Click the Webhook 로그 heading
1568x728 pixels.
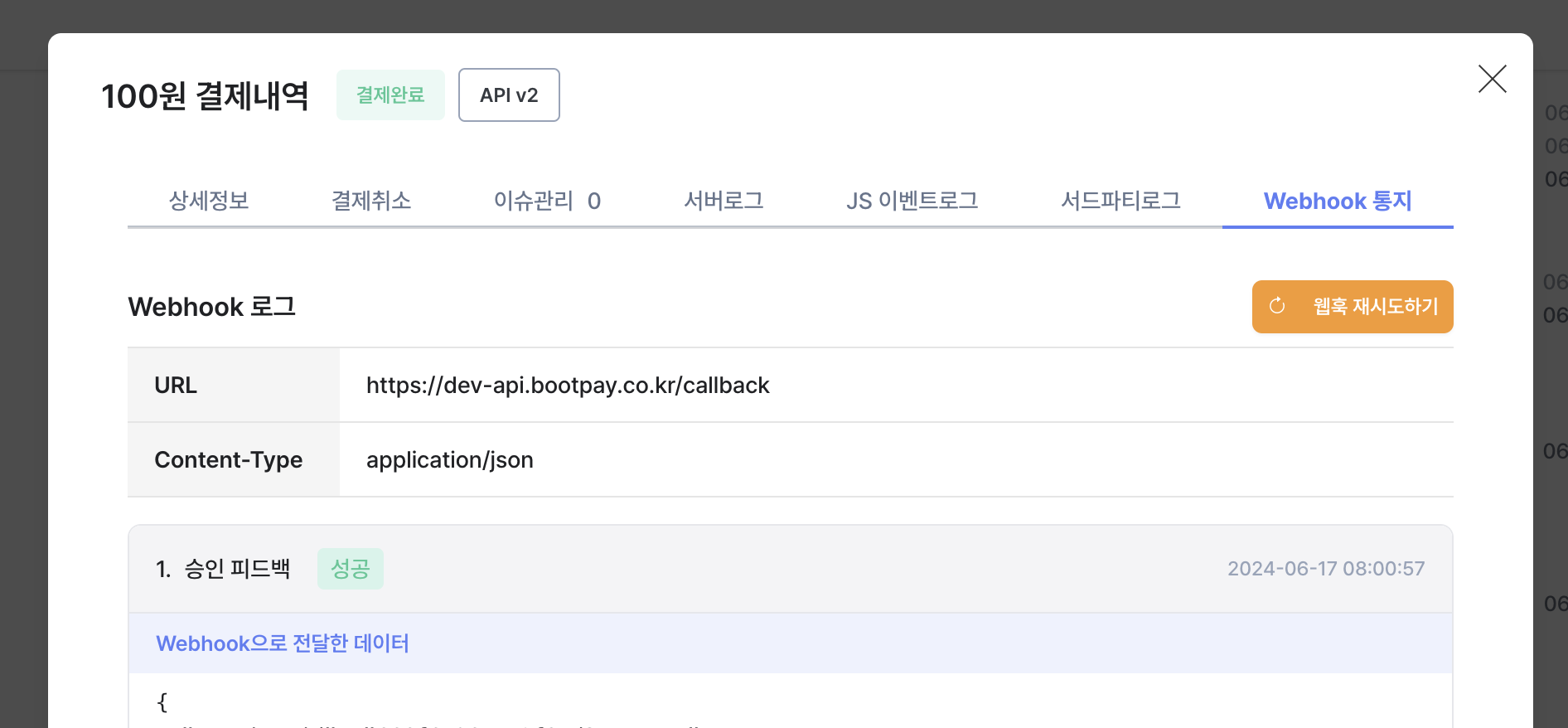pyautogui.click(x=212, y=307)
